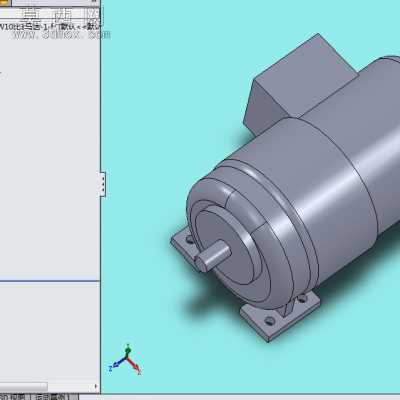
Task: Switch to the 3D view tab at bottom
Action: point(13,397)
